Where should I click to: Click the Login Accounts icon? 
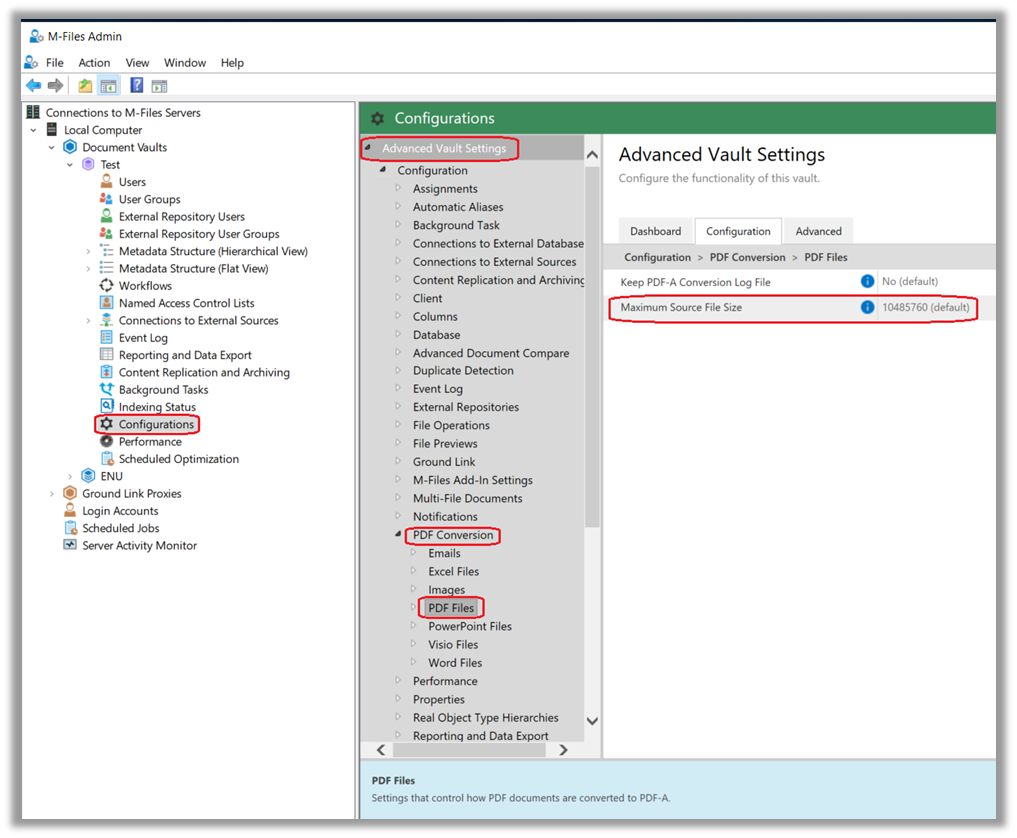coord(70,510)
